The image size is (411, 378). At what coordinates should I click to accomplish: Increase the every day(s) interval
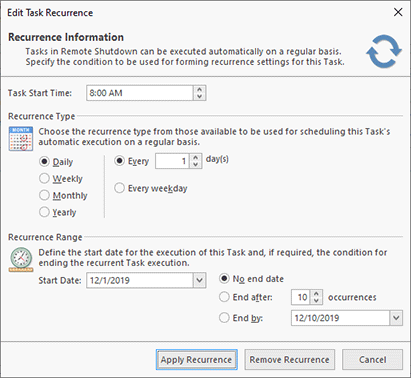196,158
